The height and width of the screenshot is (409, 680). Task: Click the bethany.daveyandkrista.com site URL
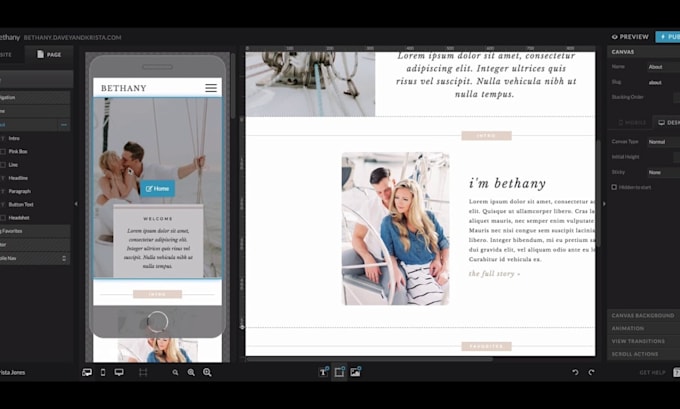coord(72,38)
